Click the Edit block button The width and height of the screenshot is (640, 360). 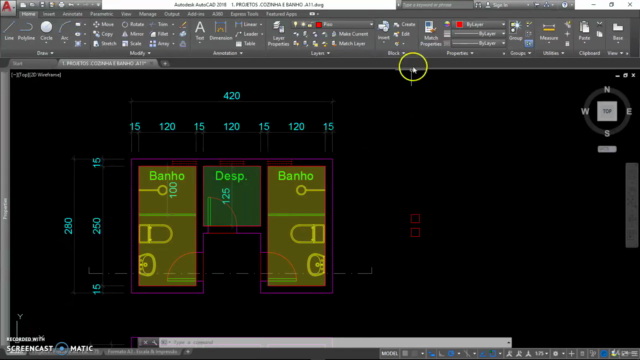(x=402, y=34)
